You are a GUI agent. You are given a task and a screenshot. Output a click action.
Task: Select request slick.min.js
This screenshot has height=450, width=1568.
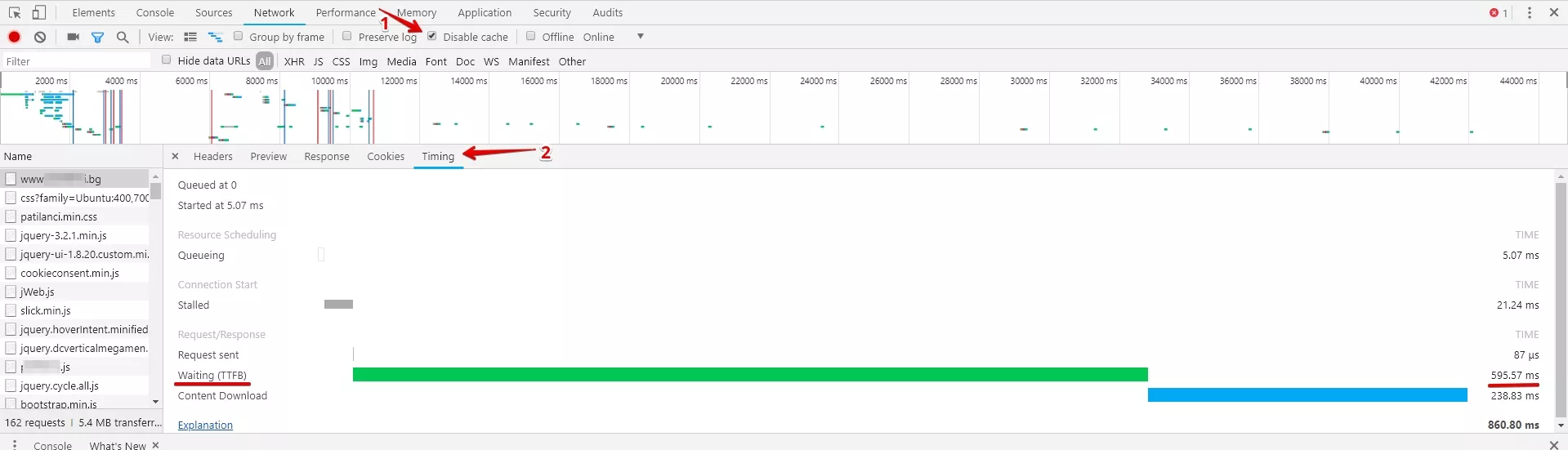point(75,310)
